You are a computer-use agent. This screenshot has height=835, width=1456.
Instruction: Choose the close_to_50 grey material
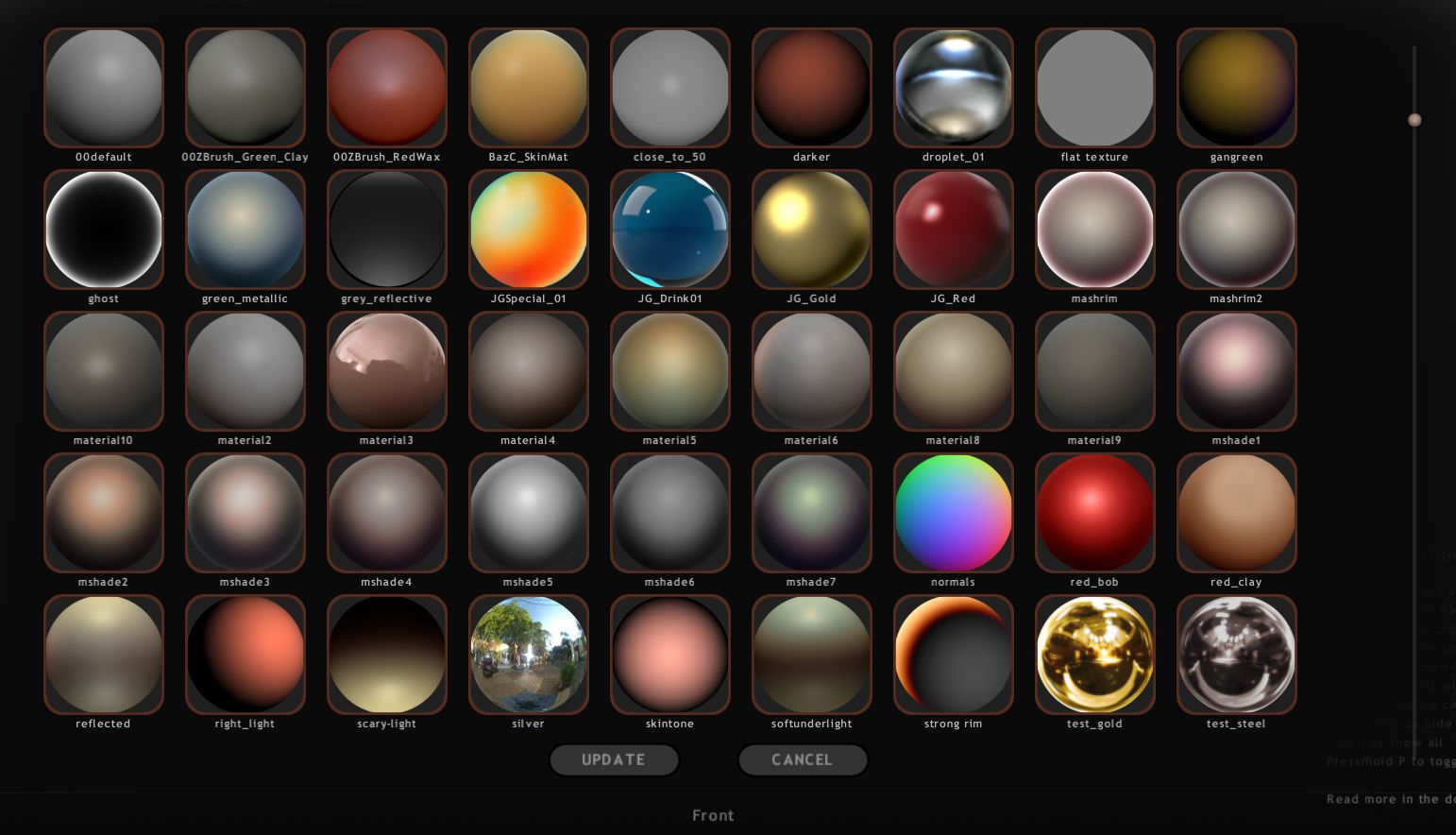(x=670, y=88)
